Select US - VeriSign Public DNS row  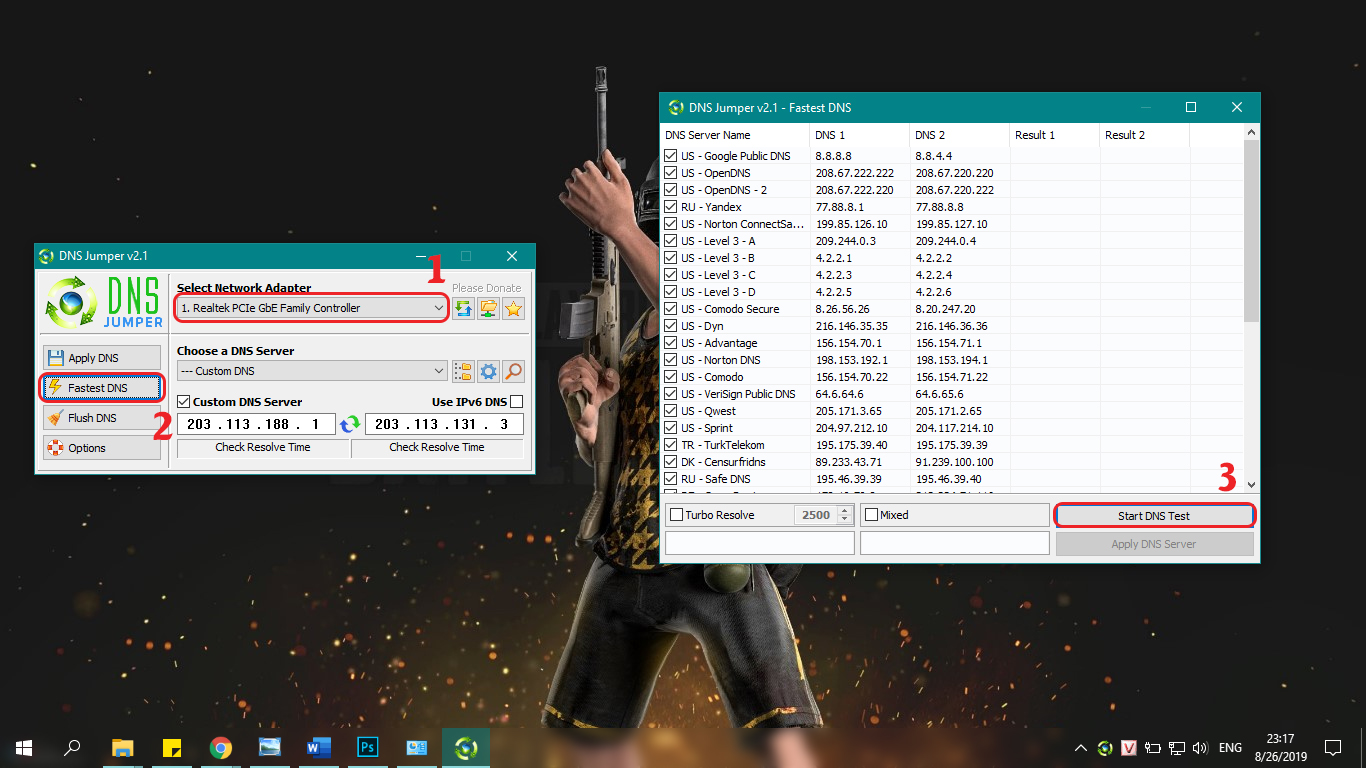(738, 394)
